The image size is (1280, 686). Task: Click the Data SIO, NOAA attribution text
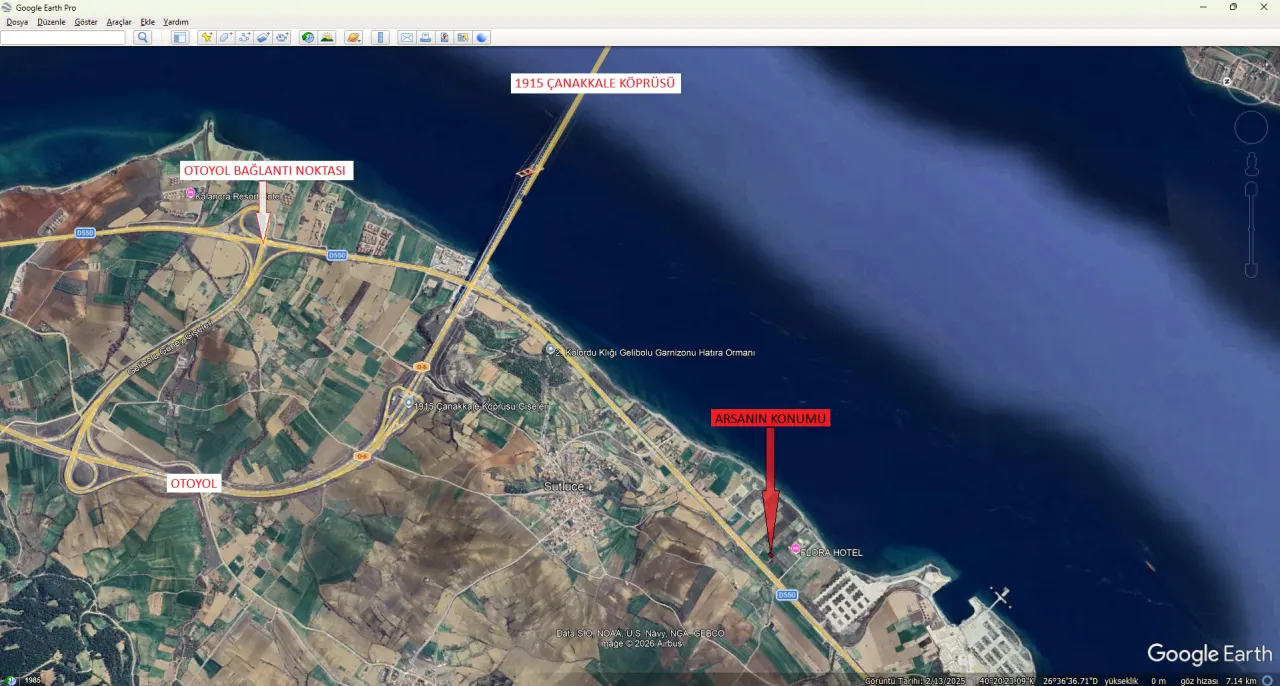(x=640, y=633)
